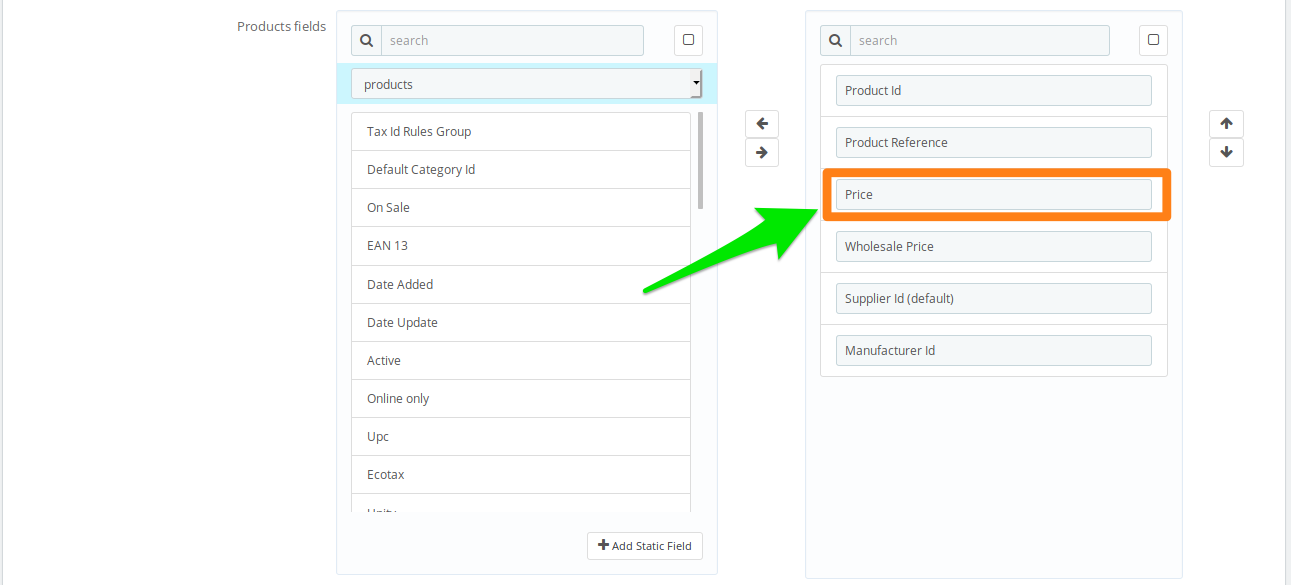Select Product Reference in selected list
Screen dimensions: 1291x585
coord(993,143)
